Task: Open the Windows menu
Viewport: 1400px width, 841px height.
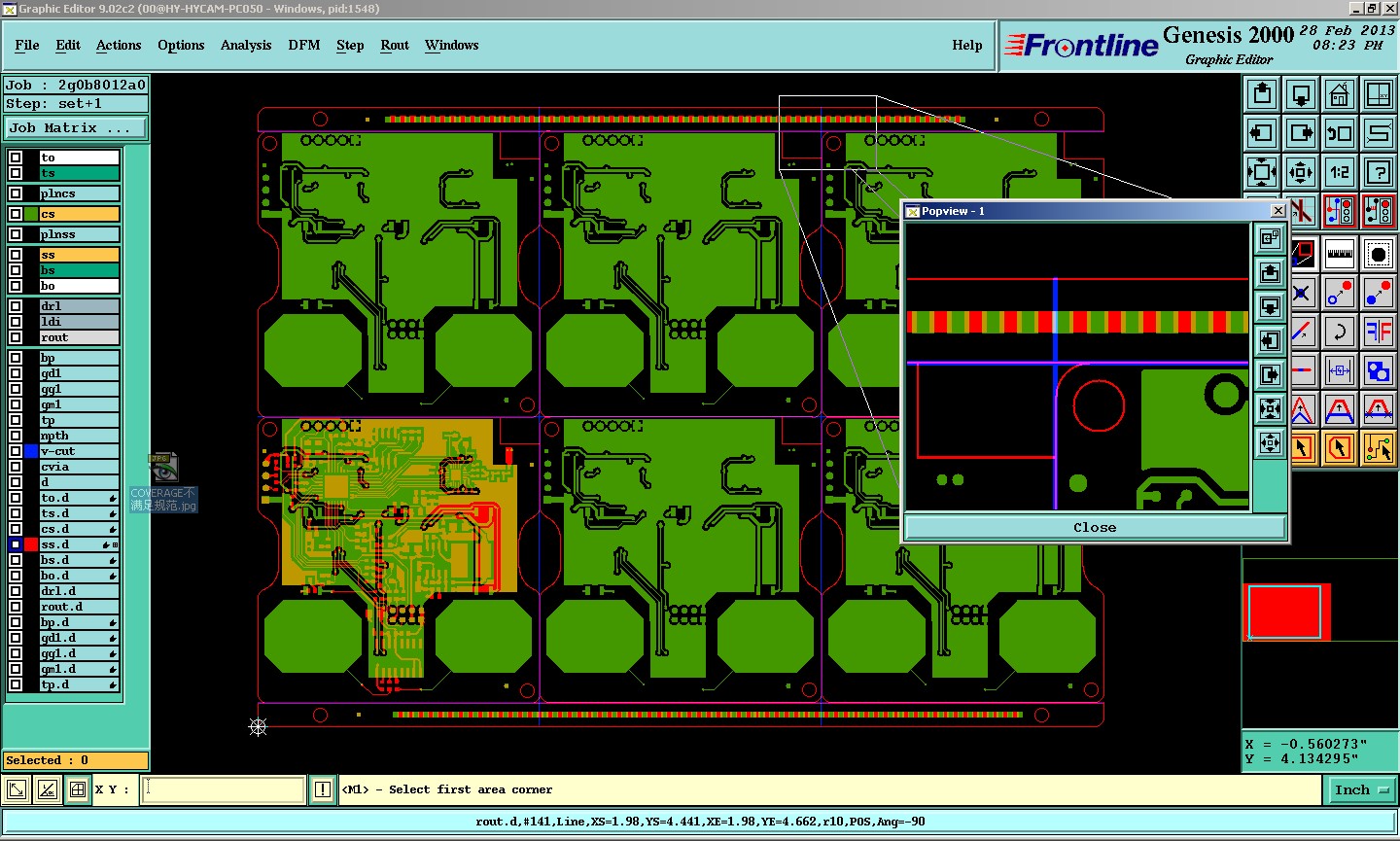Action: click(451, 45)
